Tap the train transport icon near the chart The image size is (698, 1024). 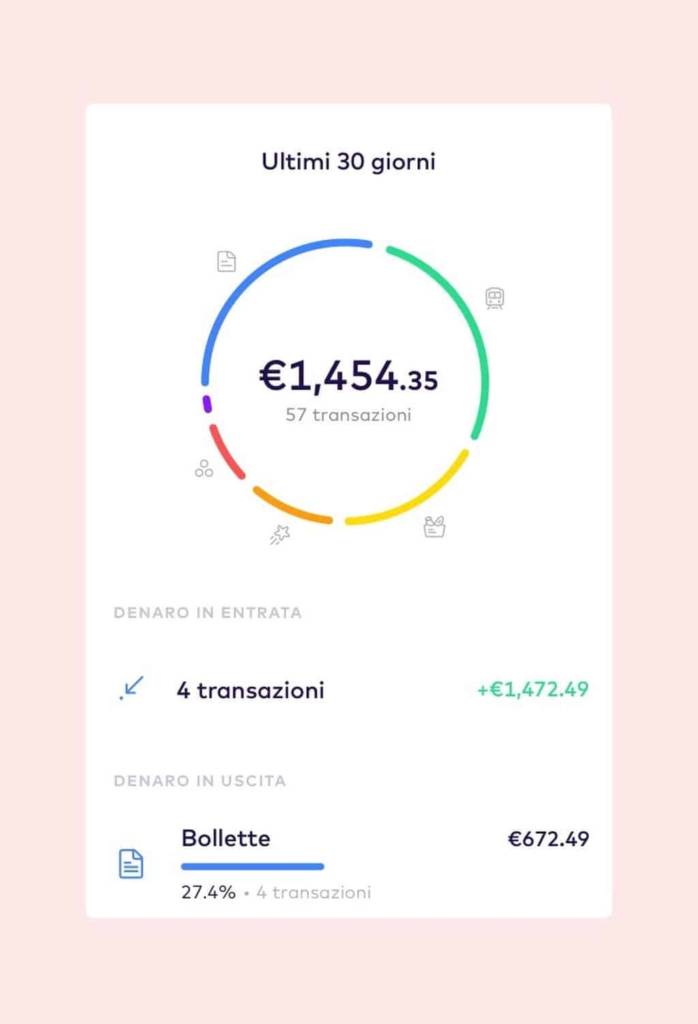(x=495, y=298)
